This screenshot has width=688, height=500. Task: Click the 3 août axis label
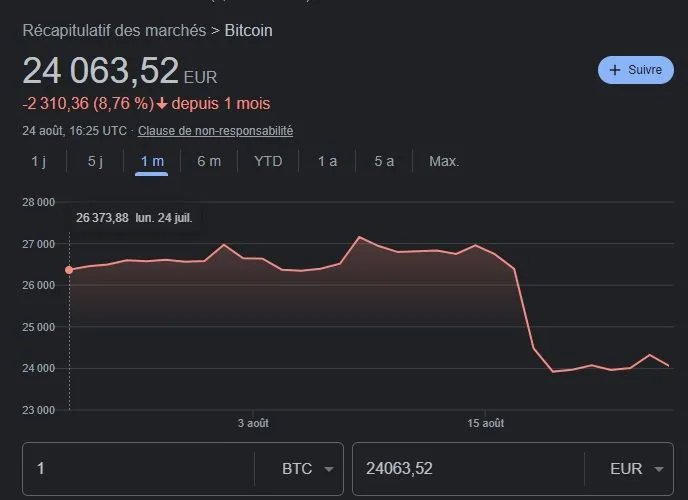(253, 423)
